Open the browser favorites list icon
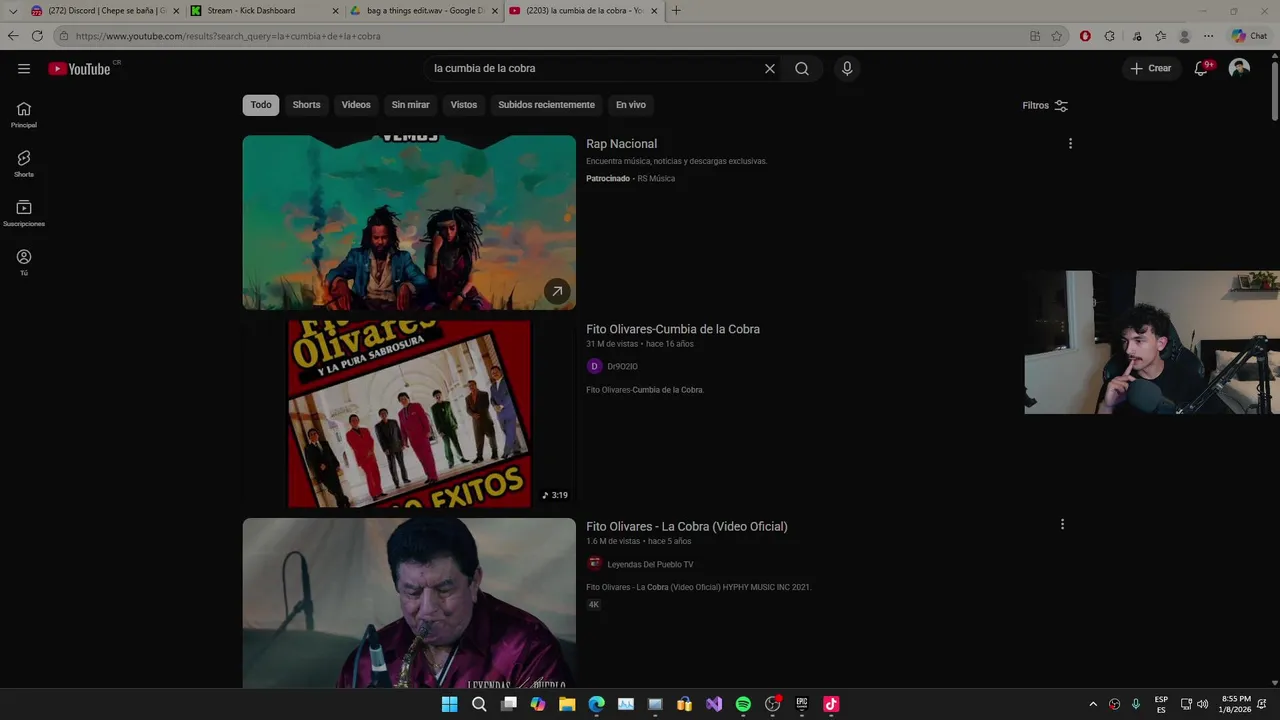 click(x=1160, y=36)
